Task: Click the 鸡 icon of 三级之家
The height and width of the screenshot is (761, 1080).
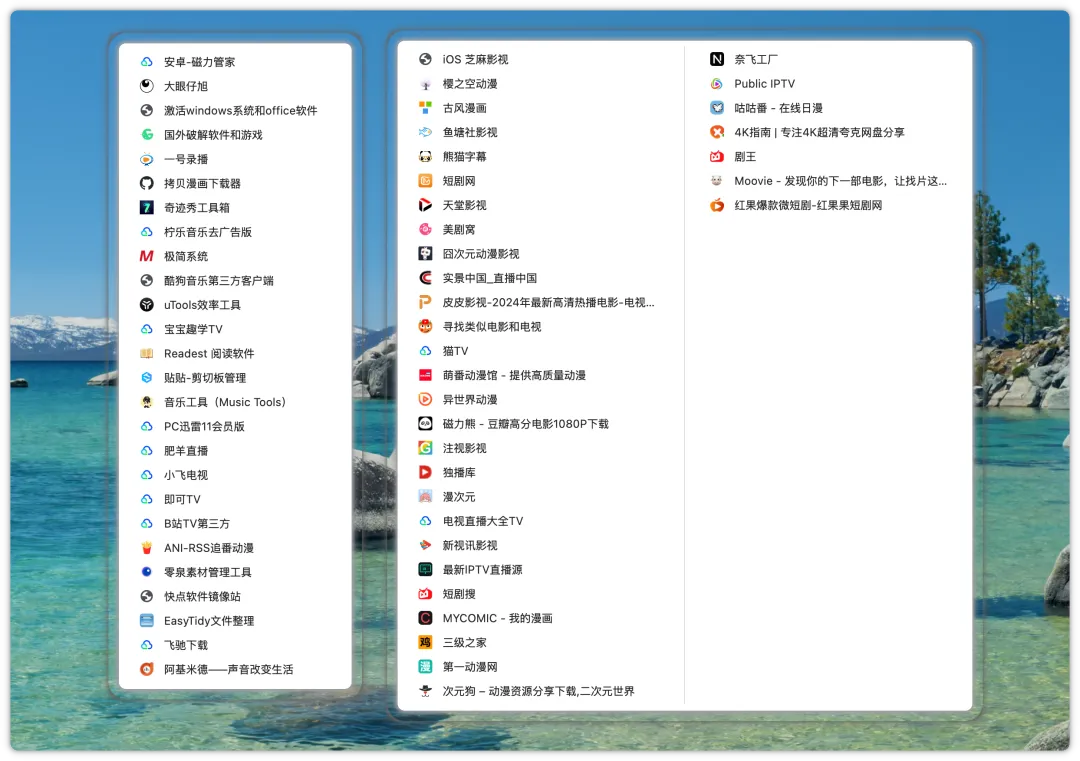Action: point(426,643)
